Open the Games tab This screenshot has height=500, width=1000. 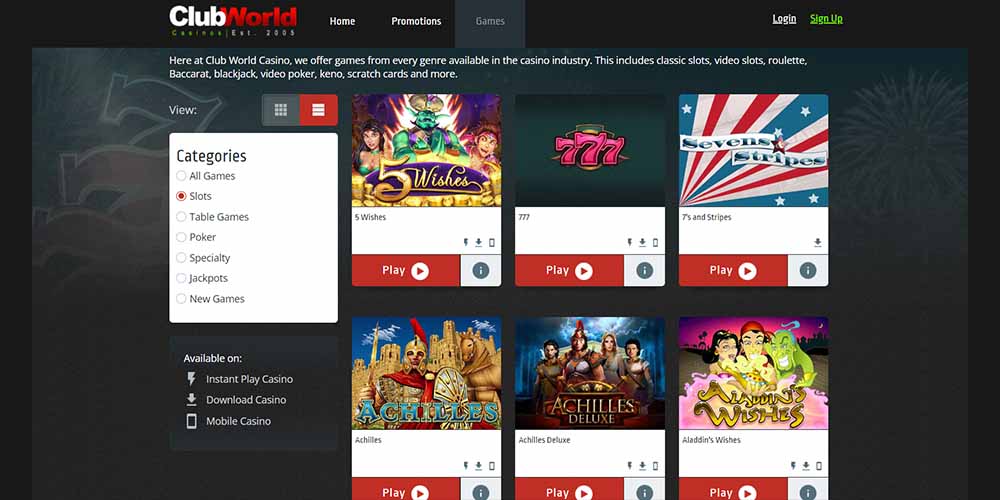click(x=490, y=21)
